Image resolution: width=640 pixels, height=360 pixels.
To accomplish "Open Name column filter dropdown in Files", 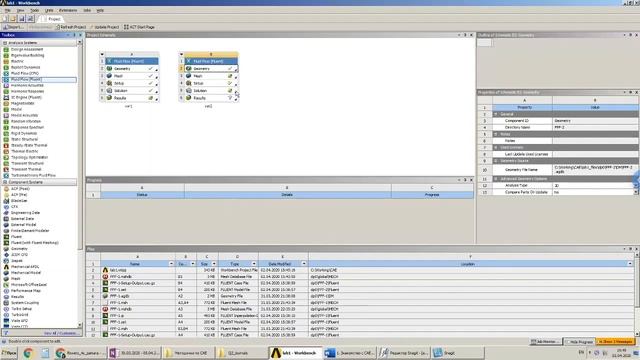I will [171, 264].
